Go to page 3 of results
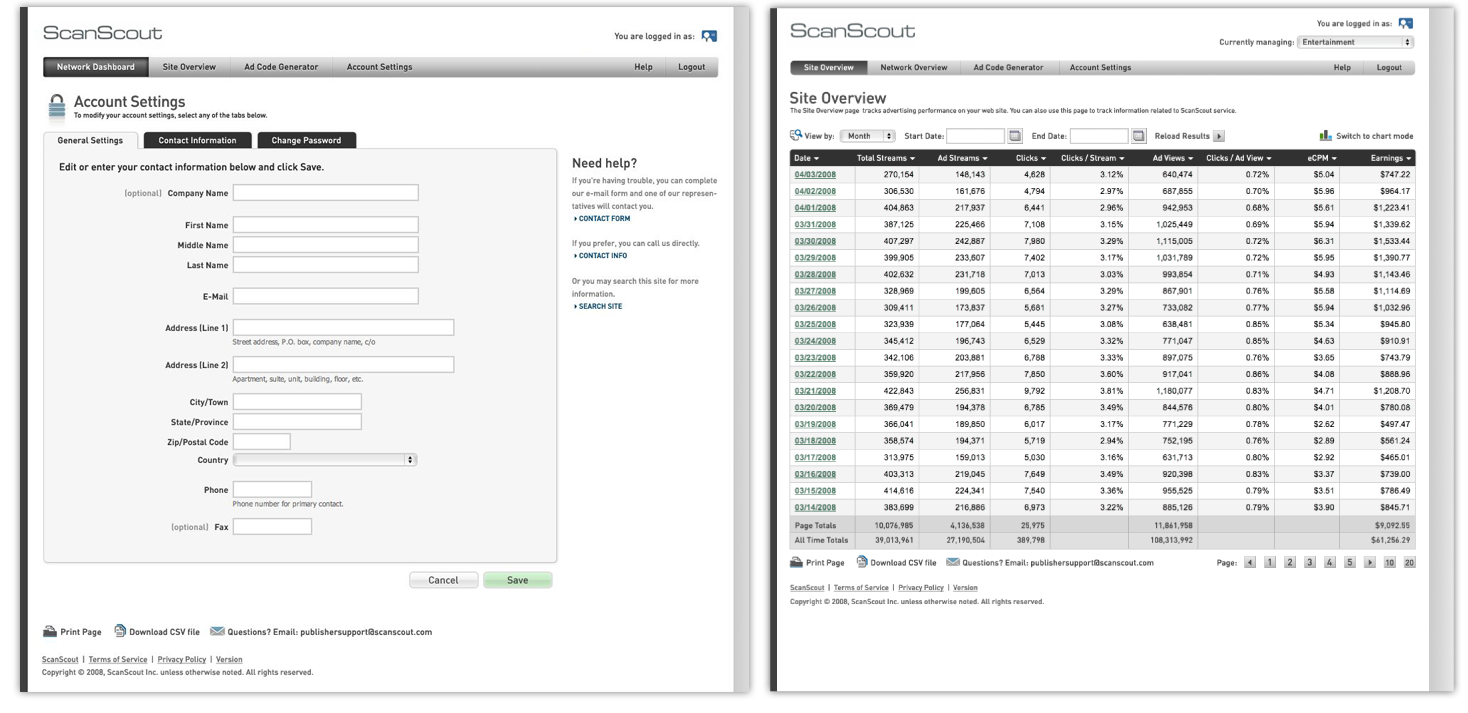Image resolution: width=1468 pixels, height=713 pixels. (x=1310, y=563)
